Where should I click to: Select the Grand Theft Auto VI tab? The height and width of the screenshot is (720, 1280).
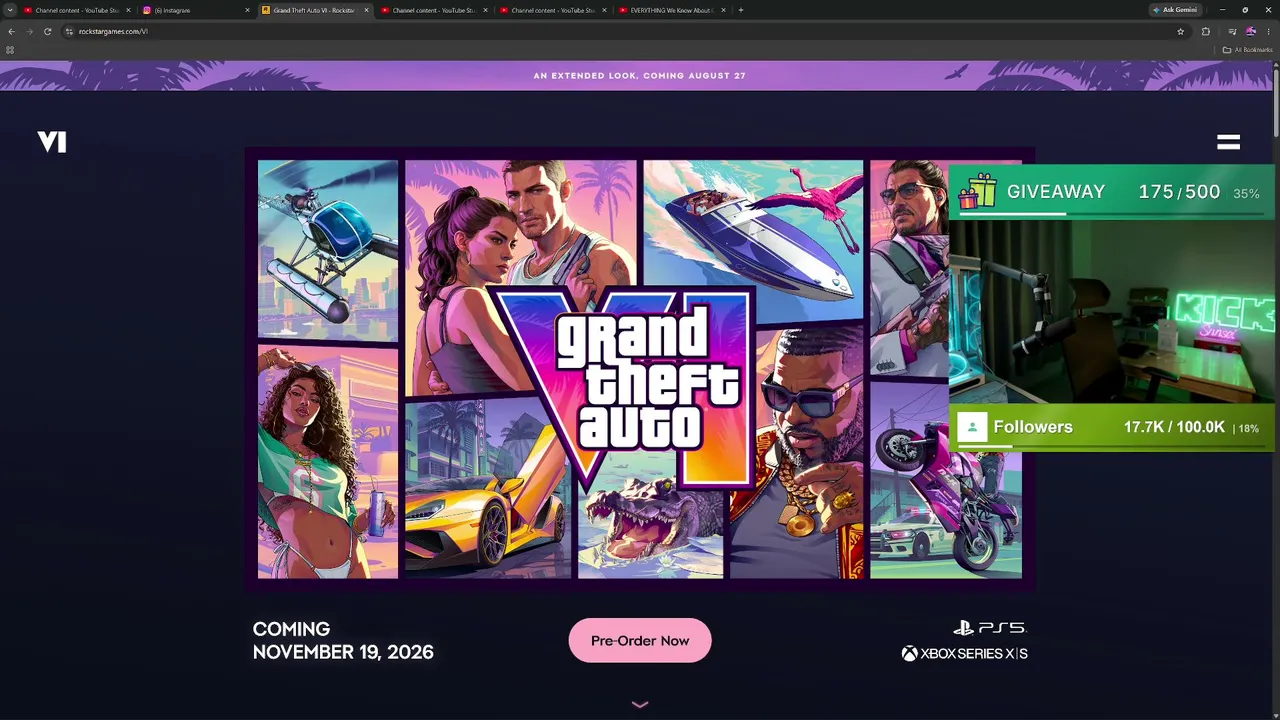coord(314,10)
